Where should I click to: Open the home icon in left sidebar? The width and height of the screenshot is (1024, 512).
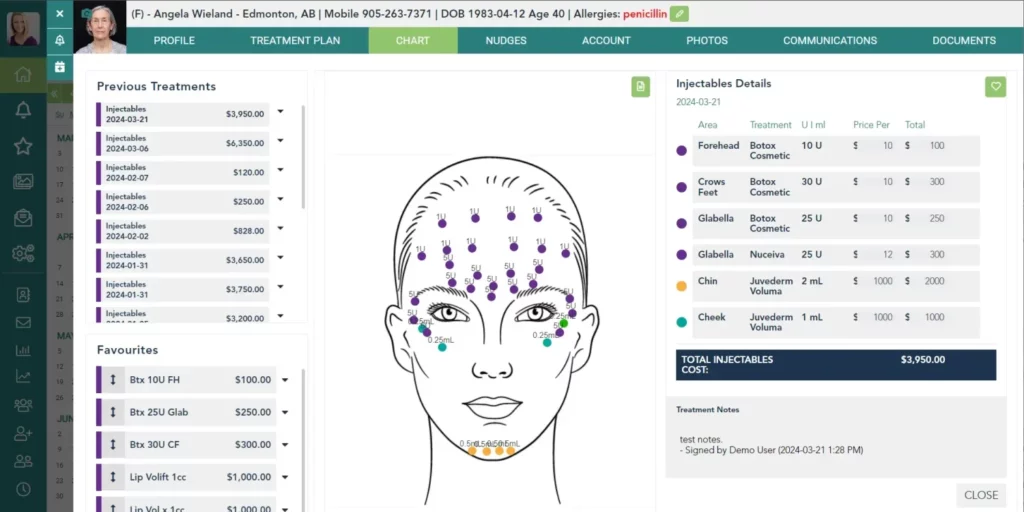[23, 75]
